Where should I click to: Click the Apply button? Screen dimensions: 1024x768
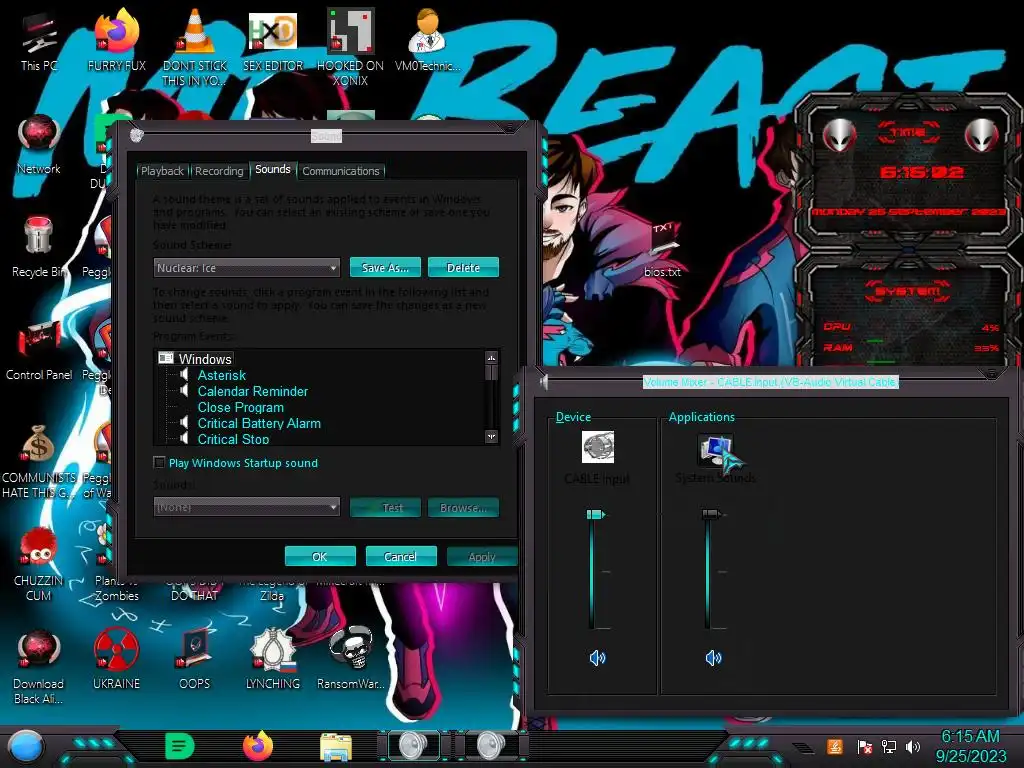click(x=482, y=556)
